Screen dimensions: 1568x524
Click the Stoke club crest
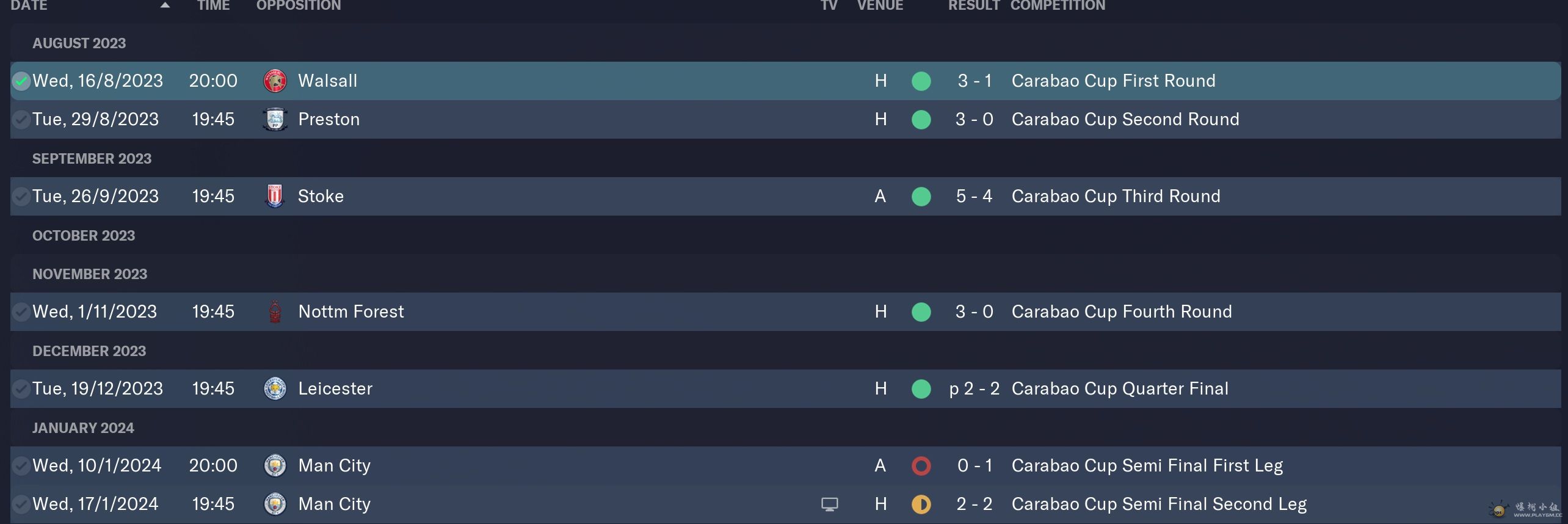coord(275,196)
